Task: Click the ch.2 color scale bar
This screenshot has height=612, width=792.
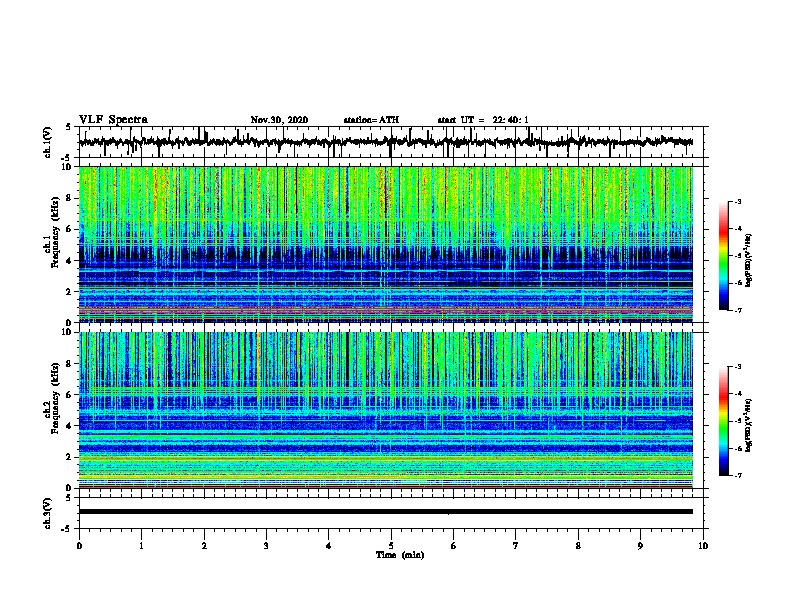Action: coord(724,421)
